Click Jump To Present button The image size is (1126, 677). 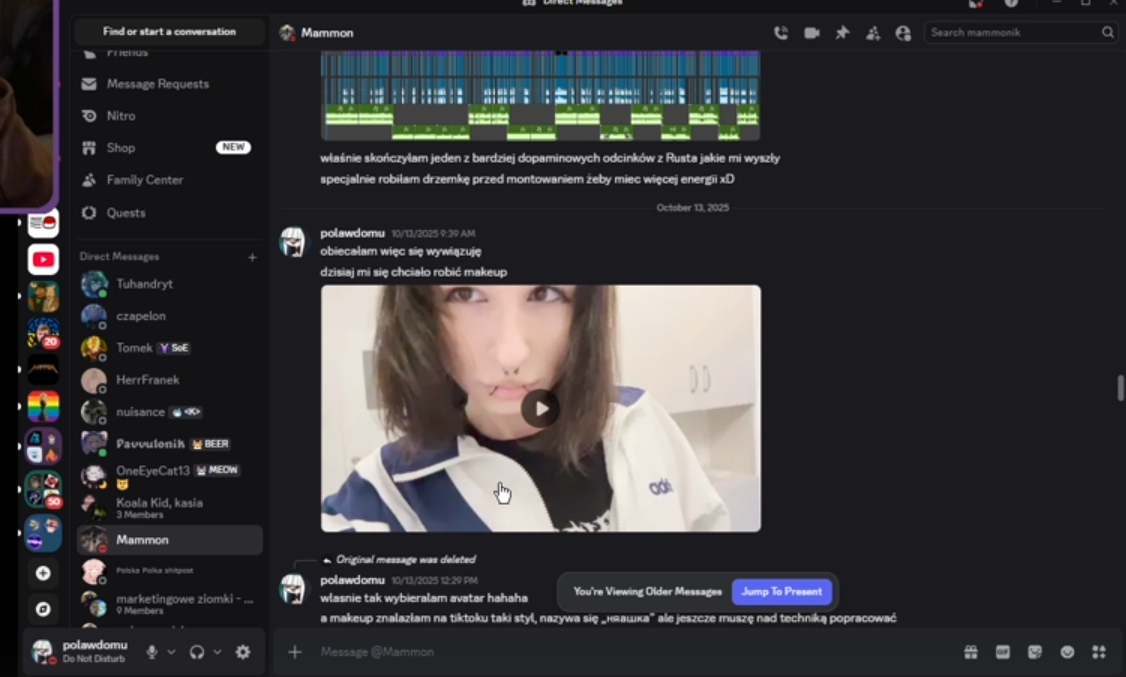coord(781,592)
